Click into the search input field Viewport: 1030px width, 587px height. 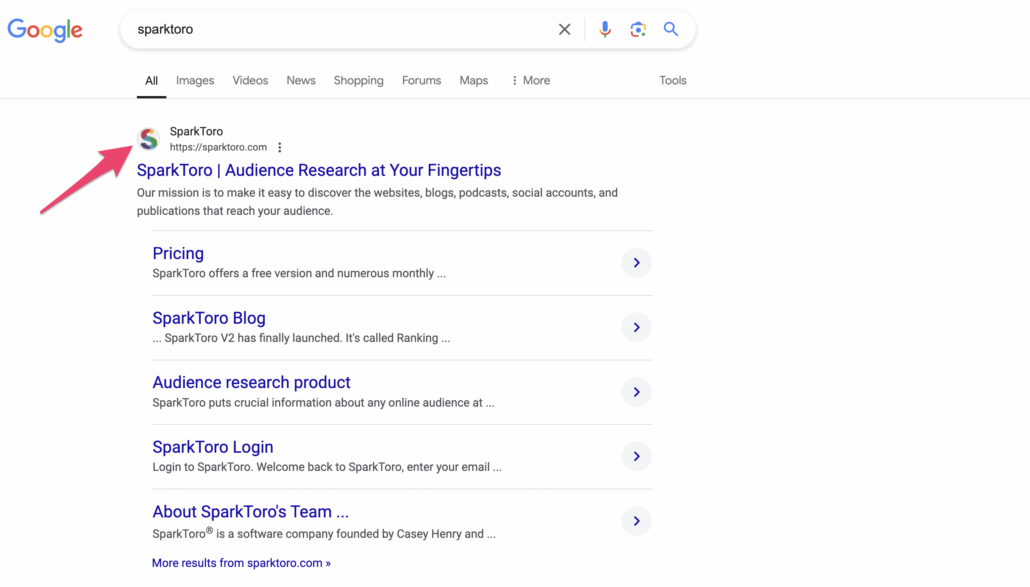(340, 30)
